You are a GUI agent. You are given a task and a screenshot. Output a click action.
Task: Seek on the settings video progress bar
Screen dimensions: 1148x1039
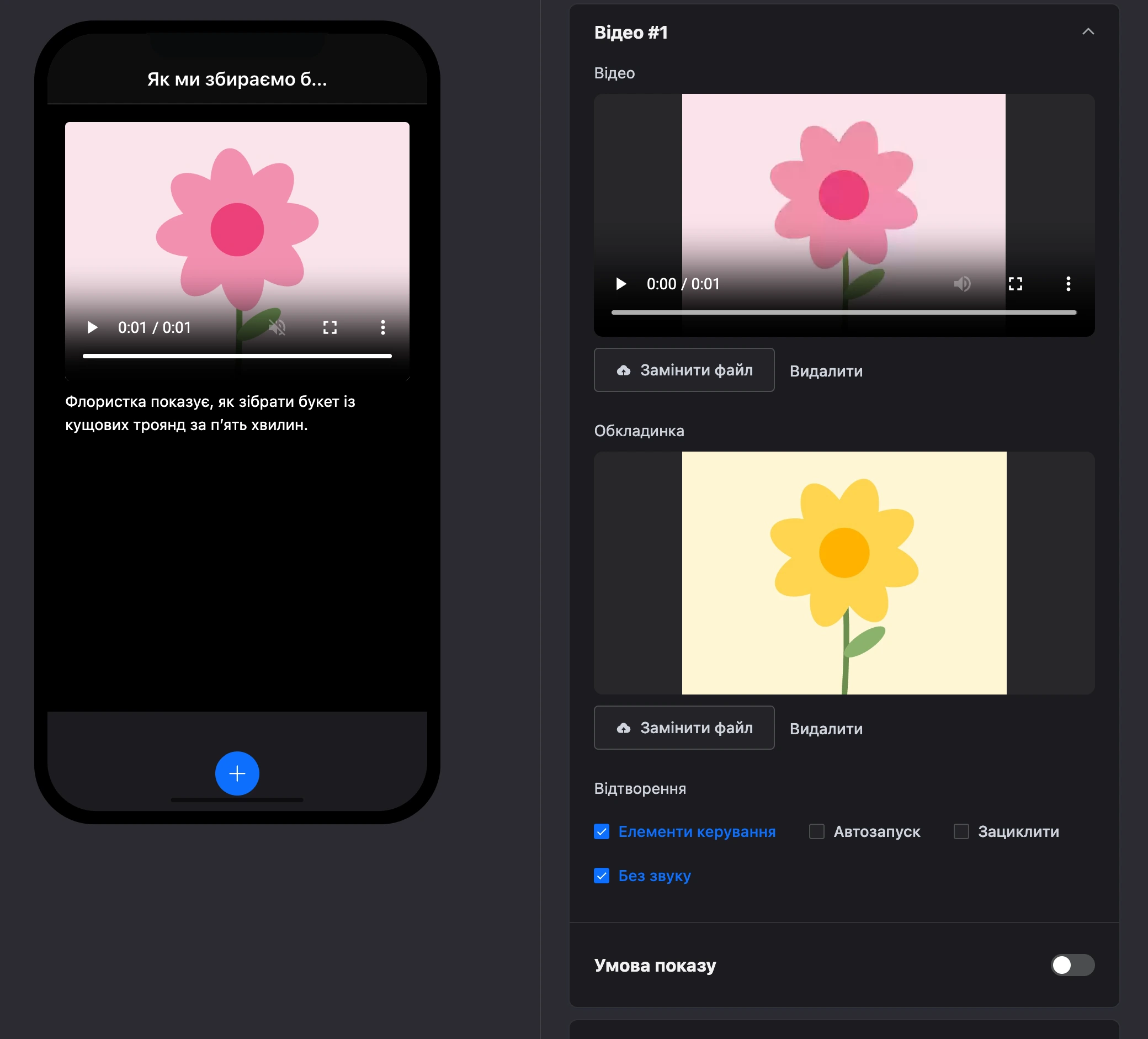pyautogui.click(x=844, y=312)
